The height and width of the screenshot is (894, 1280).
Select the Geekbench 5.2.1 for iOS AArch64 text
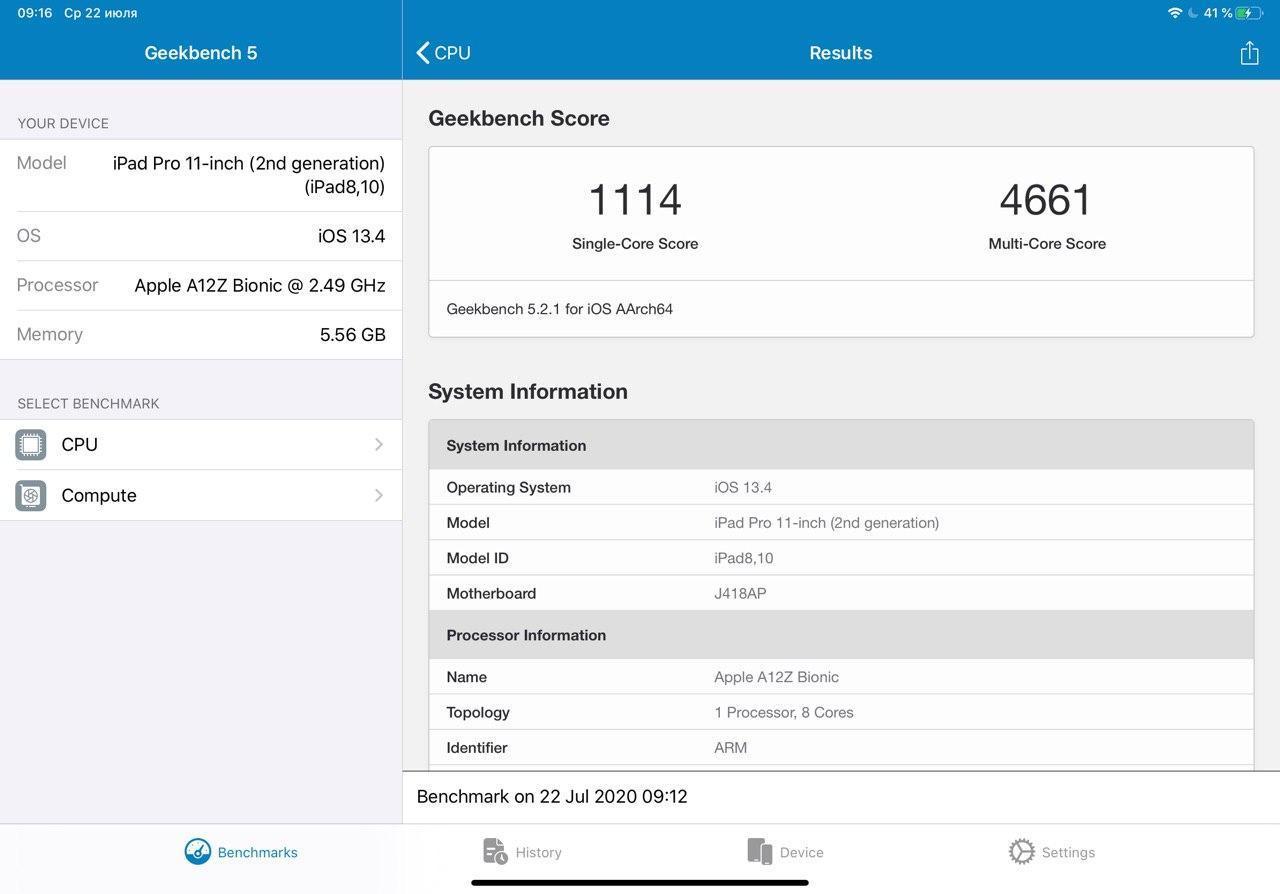tap(560, 309)
